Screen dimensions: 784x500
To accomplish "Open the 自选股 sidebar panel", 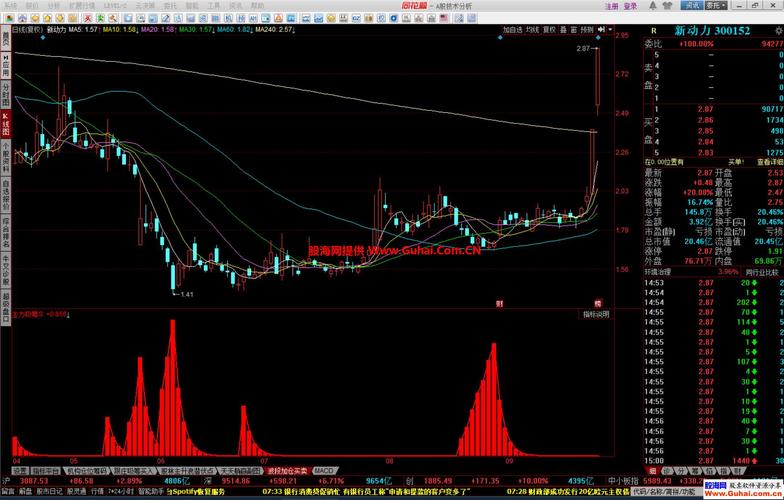I will 5,190.
